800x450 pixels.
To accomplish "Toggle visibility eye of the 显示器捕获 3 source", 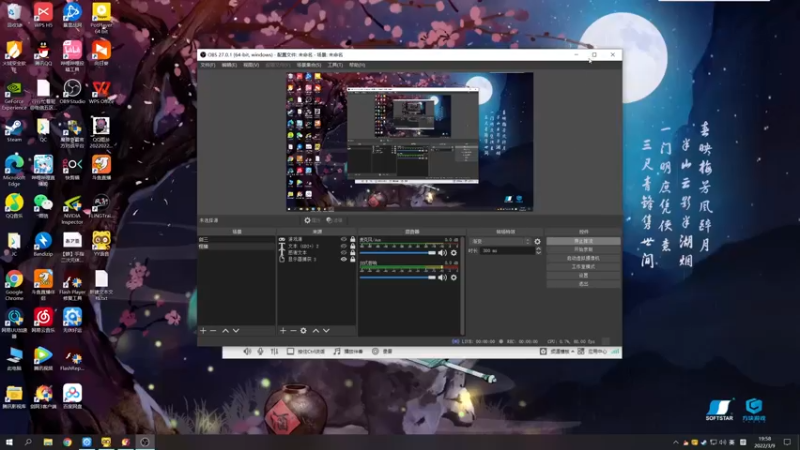I will [344, 259].
